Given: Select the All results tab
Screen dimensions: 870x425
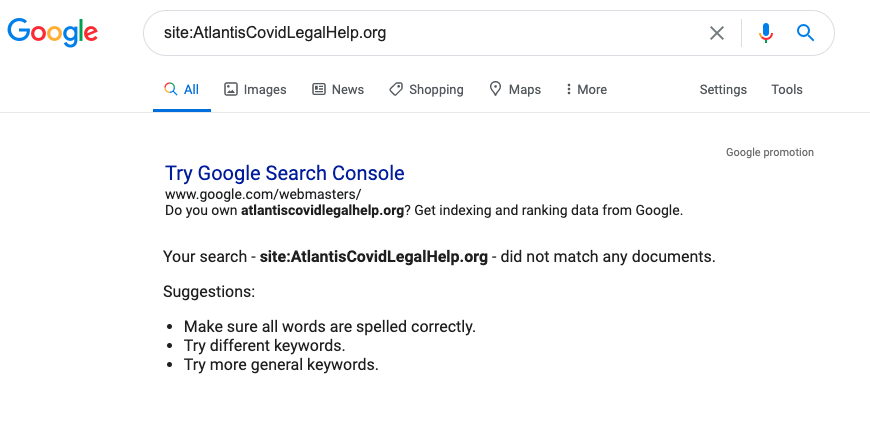Looking at the screenshot, I should pyautogui.click(x=182, y=89).
